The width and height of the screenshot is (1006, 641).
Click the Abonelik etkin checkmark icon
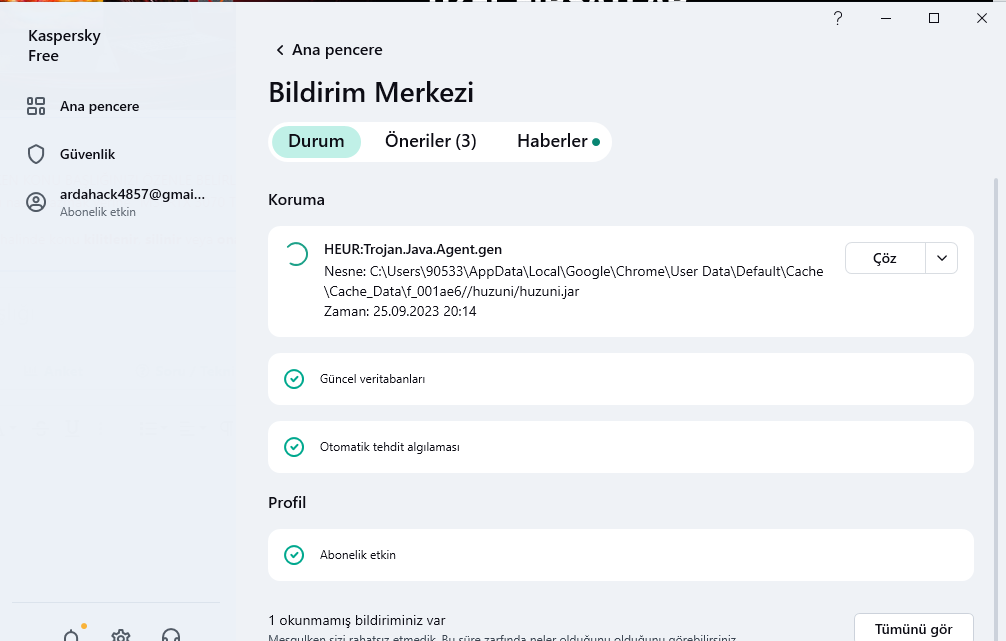(294, 555)
